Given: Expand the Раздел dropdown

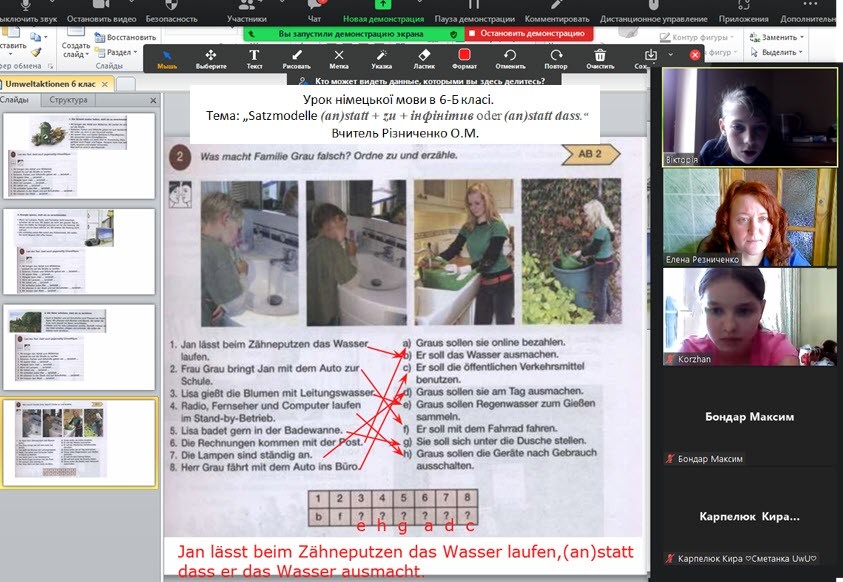Looking at the screenshot, I should click(x=121, y=52).
